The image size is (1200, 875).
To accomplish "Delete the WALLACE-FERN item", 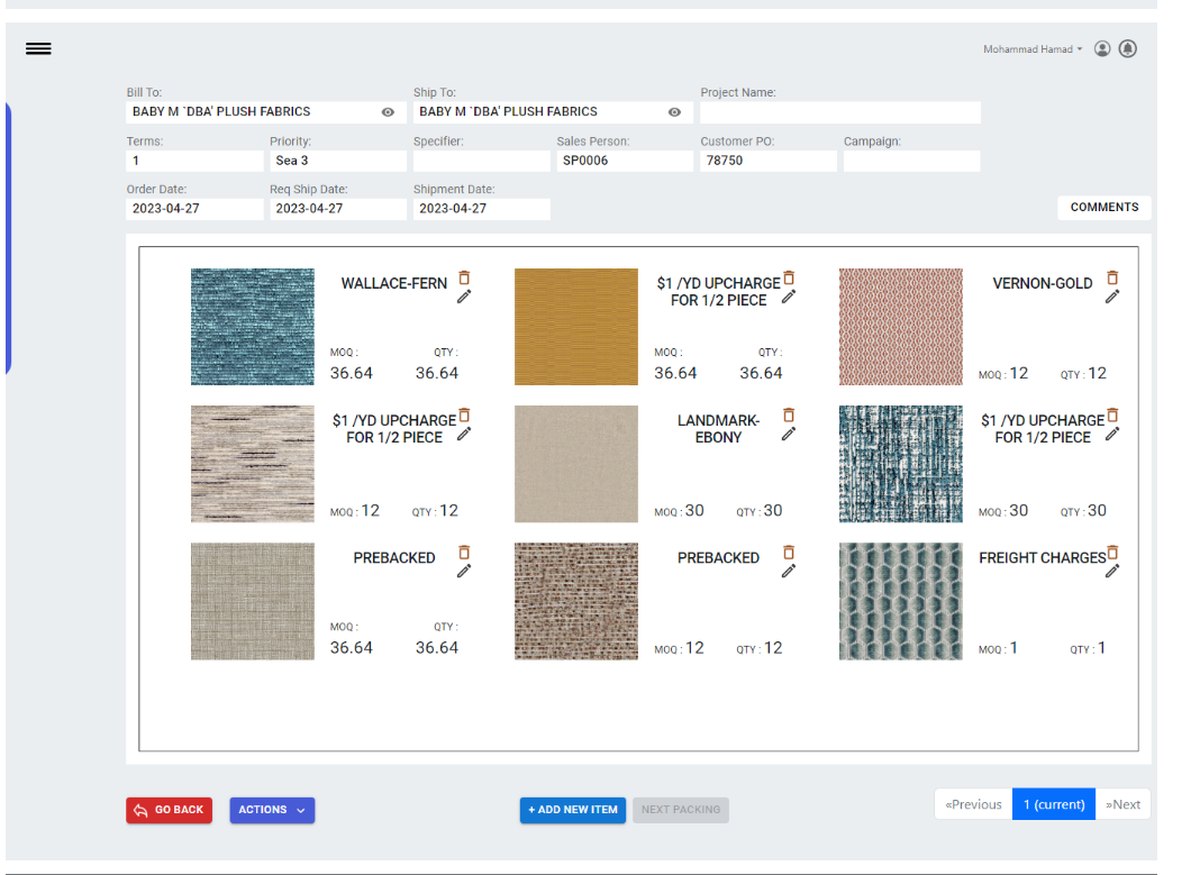I will (x=464, y=278).
